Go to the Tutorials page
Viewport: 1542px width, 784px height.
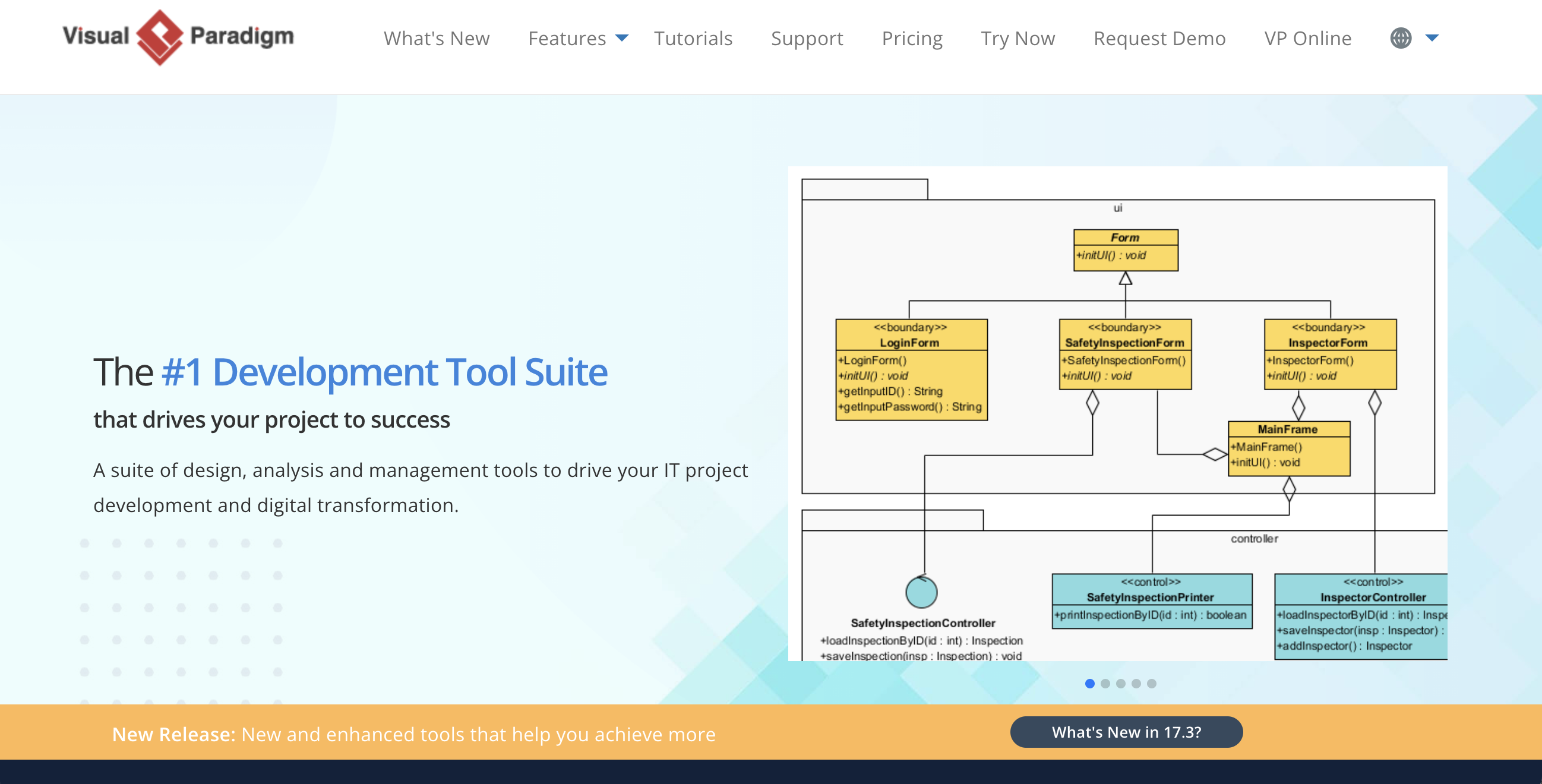(693, 38)
